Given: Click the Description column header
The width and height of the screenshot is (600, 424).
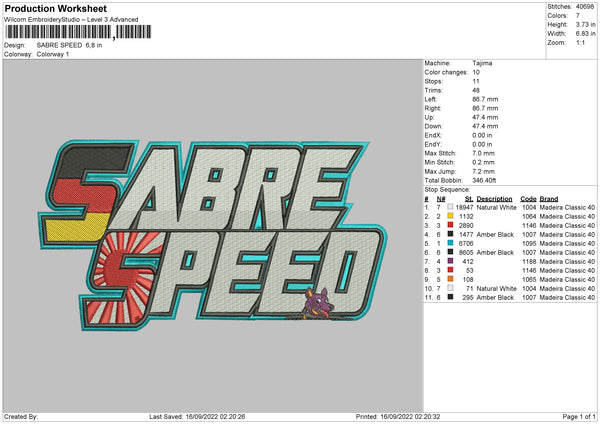Looking at the screenshot, I should click(494, 198).
